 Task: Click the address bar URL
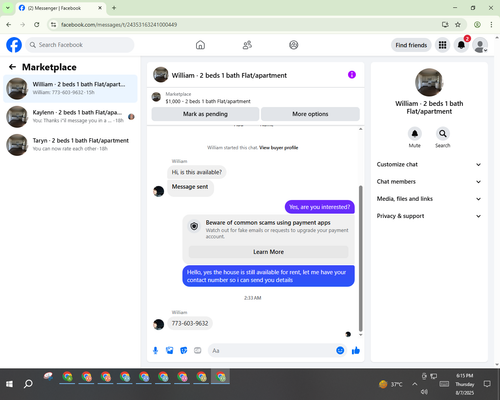tap(119, 25)
